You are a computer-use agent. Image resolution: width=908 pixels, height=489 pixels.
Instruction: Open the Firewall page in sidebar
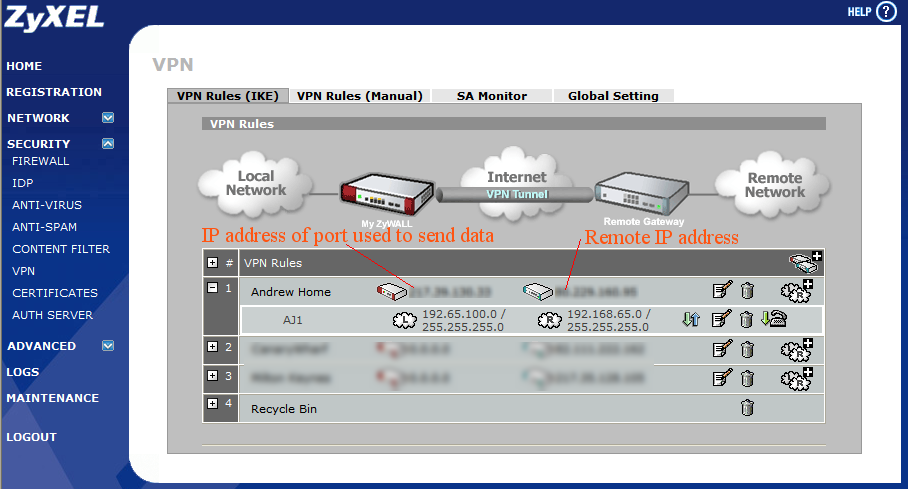point(41,161)
